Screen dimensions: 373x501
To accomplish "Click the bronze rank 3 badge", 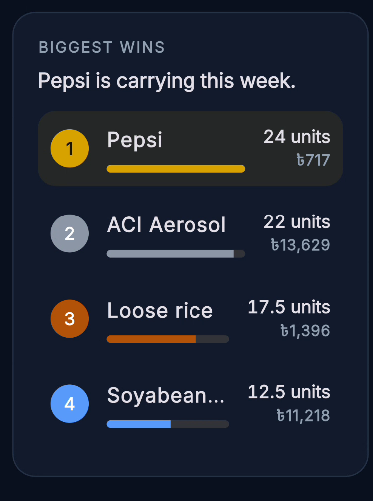I will click(70, 319).
